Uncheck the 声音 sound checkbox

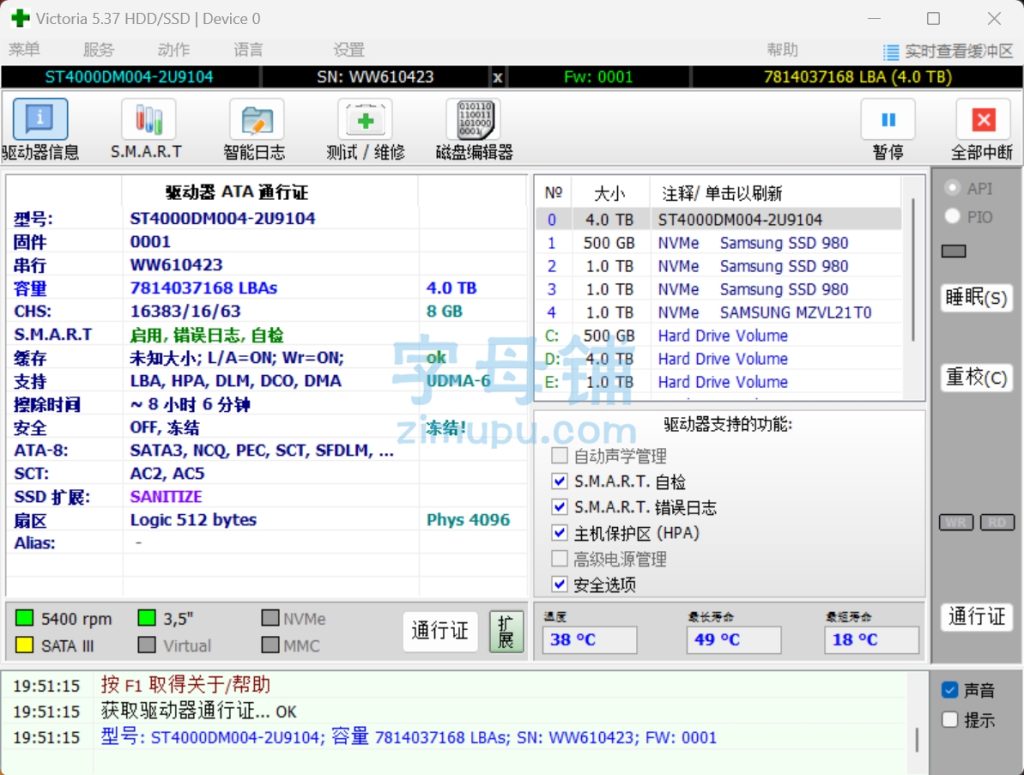coord(950,690)
